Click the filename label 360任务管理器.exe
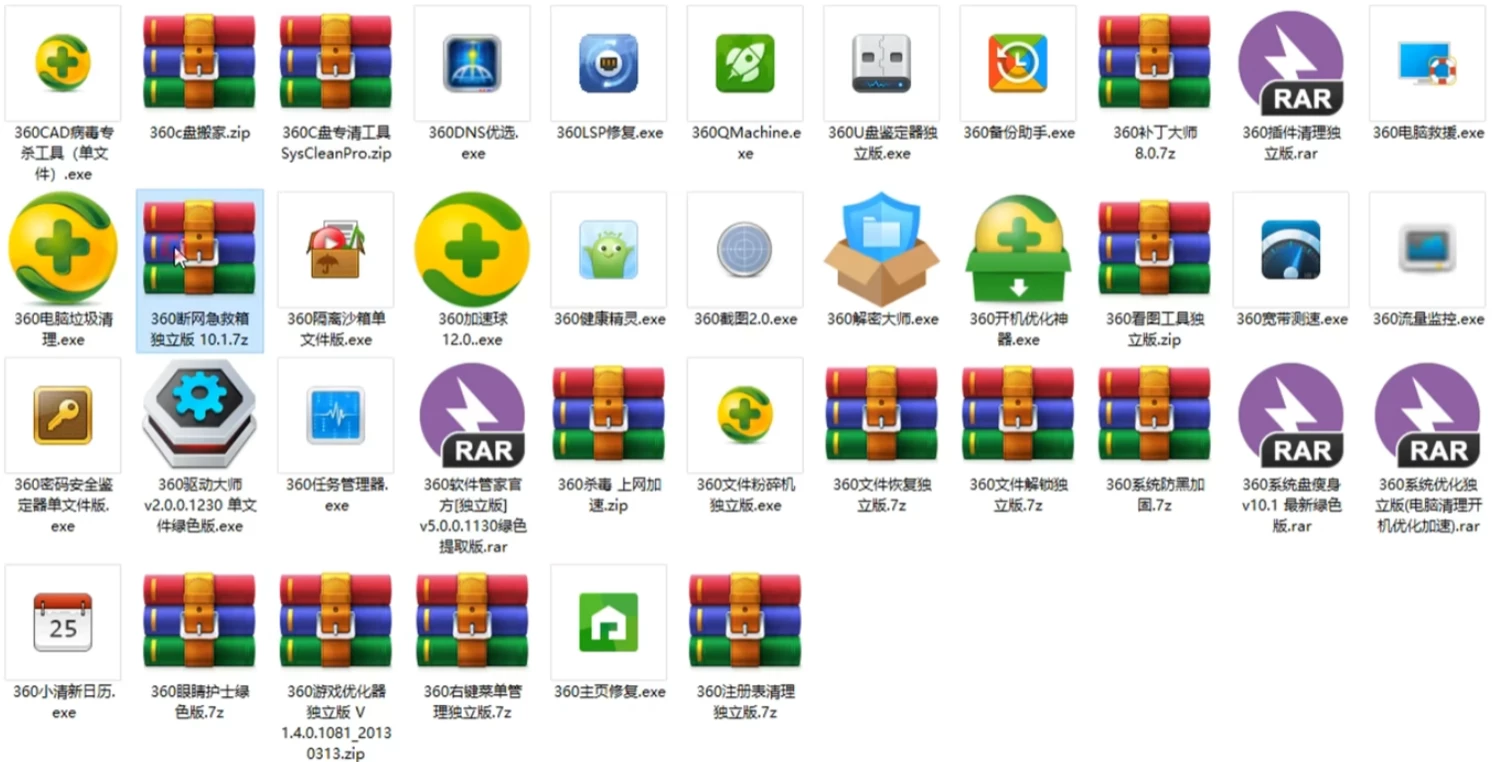 pyautogui.click(x=337, y=494)
